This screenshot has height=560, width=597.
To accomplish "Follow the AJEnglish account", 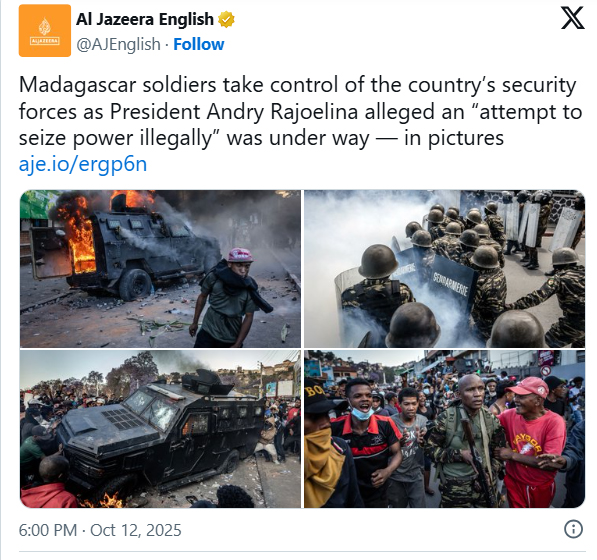I will [199, 44].
